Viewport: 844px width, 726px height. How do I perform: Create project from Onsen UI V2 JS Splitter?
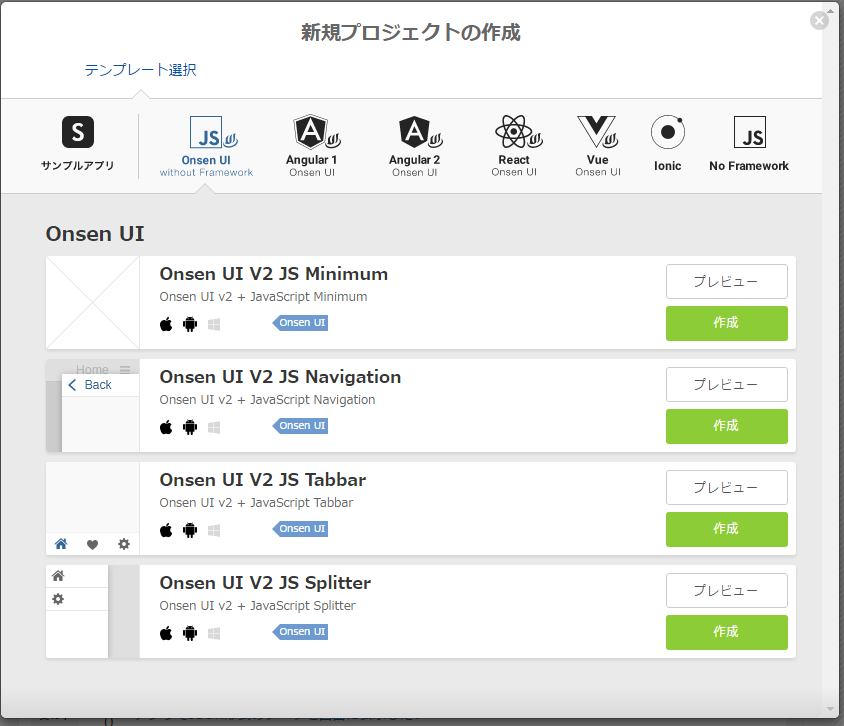pyautogui.click(x=727, y=632)
